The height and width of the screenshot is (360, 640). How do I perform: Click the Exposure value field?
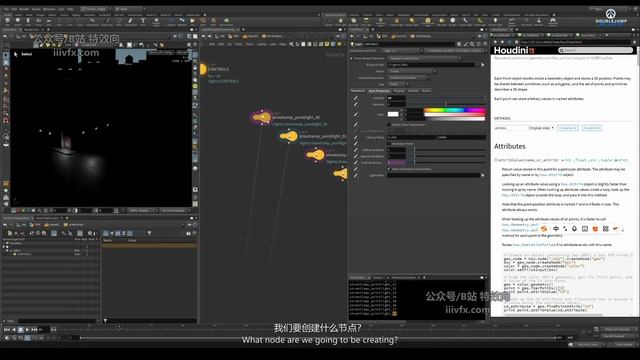pyautogui.click(x=396, y=104)
